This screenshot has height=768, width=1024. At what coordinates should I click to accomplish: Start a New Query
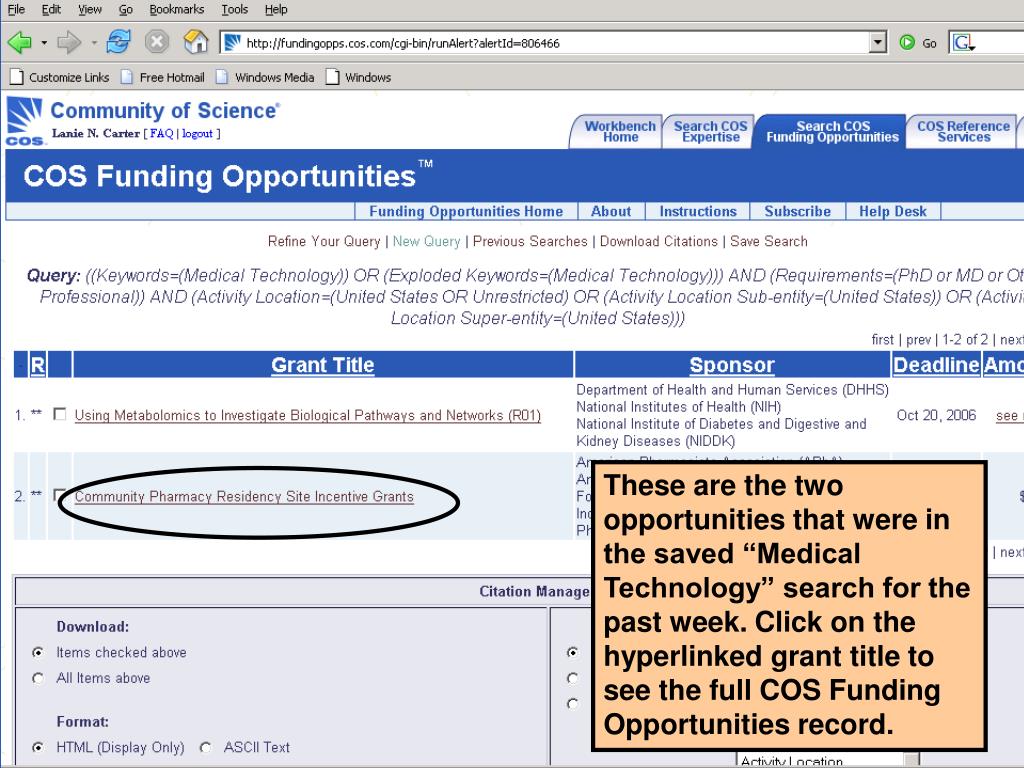coord(426,242)
